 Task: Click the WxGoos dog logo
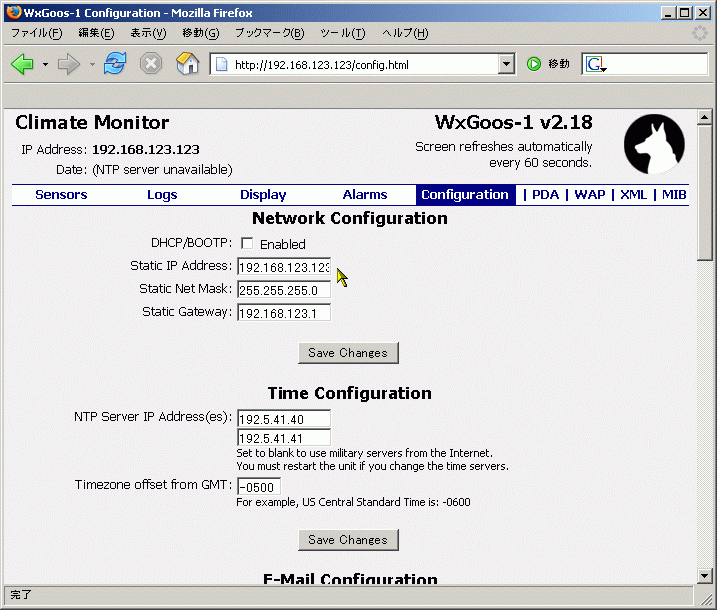[x=654, y=144]
